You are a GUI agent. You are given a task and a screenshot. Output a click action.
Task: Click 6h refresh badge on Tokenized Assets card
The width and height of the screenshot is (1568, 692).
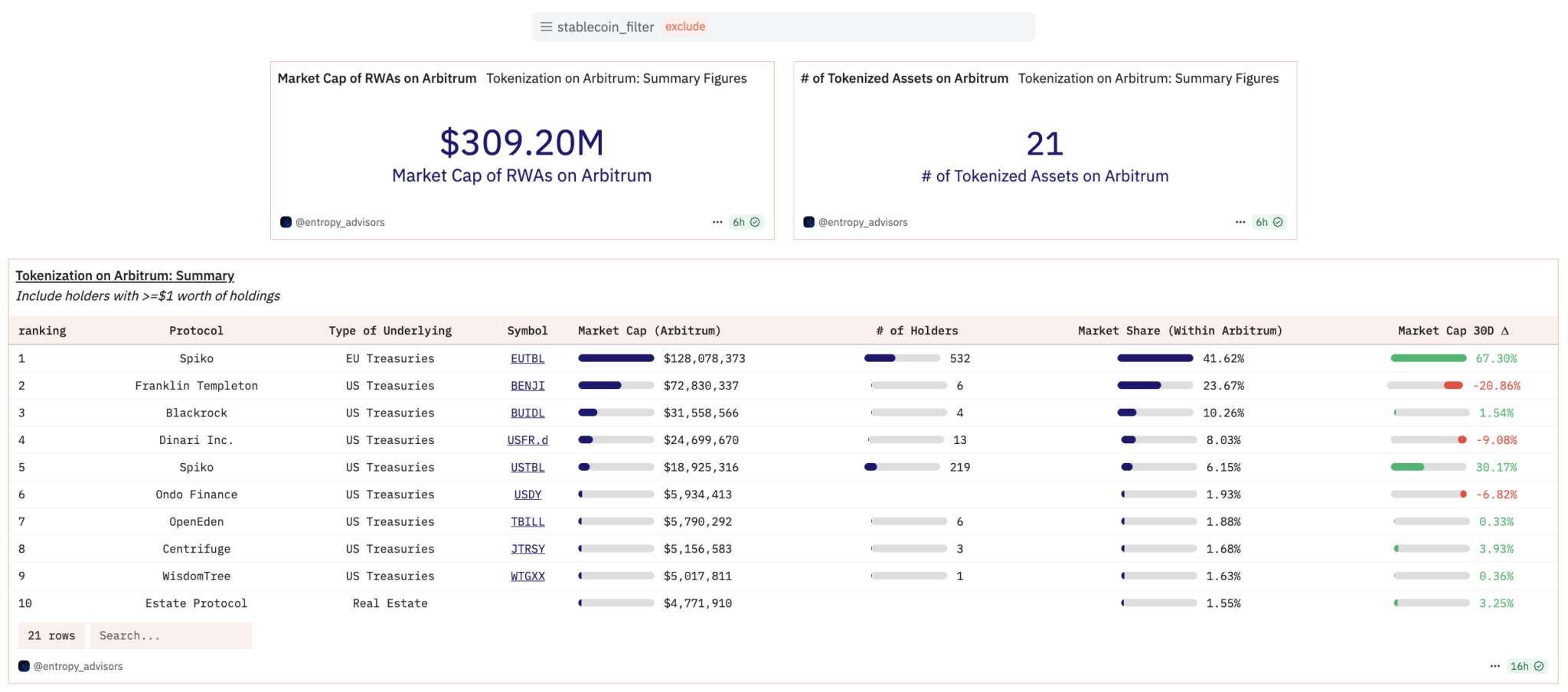1269,222
